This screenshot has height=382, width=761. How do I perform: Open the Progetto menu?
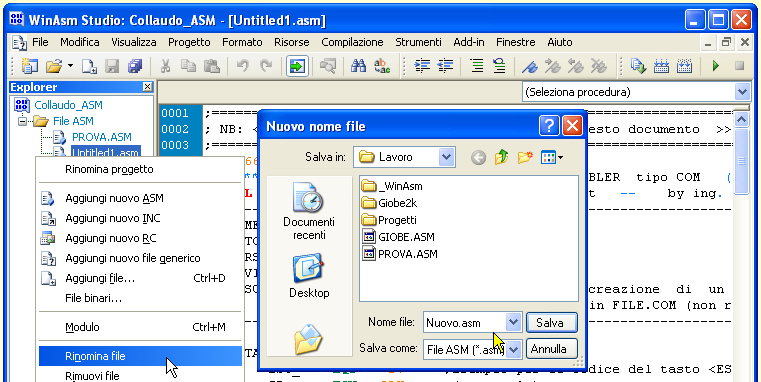tap(189, 42)
